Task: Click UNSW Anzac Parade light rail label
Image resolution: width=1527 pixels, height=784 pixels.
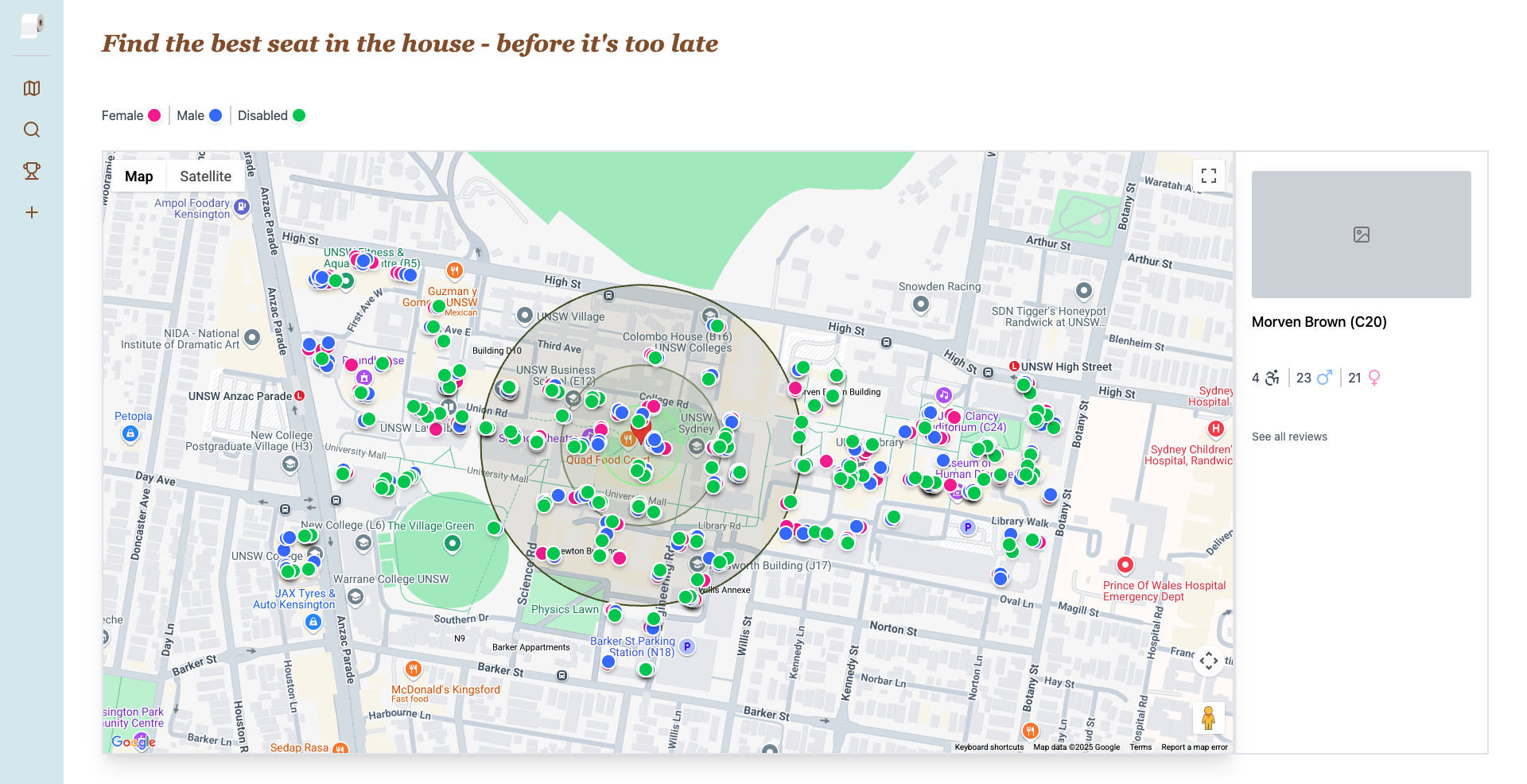Action: [240, 396]
